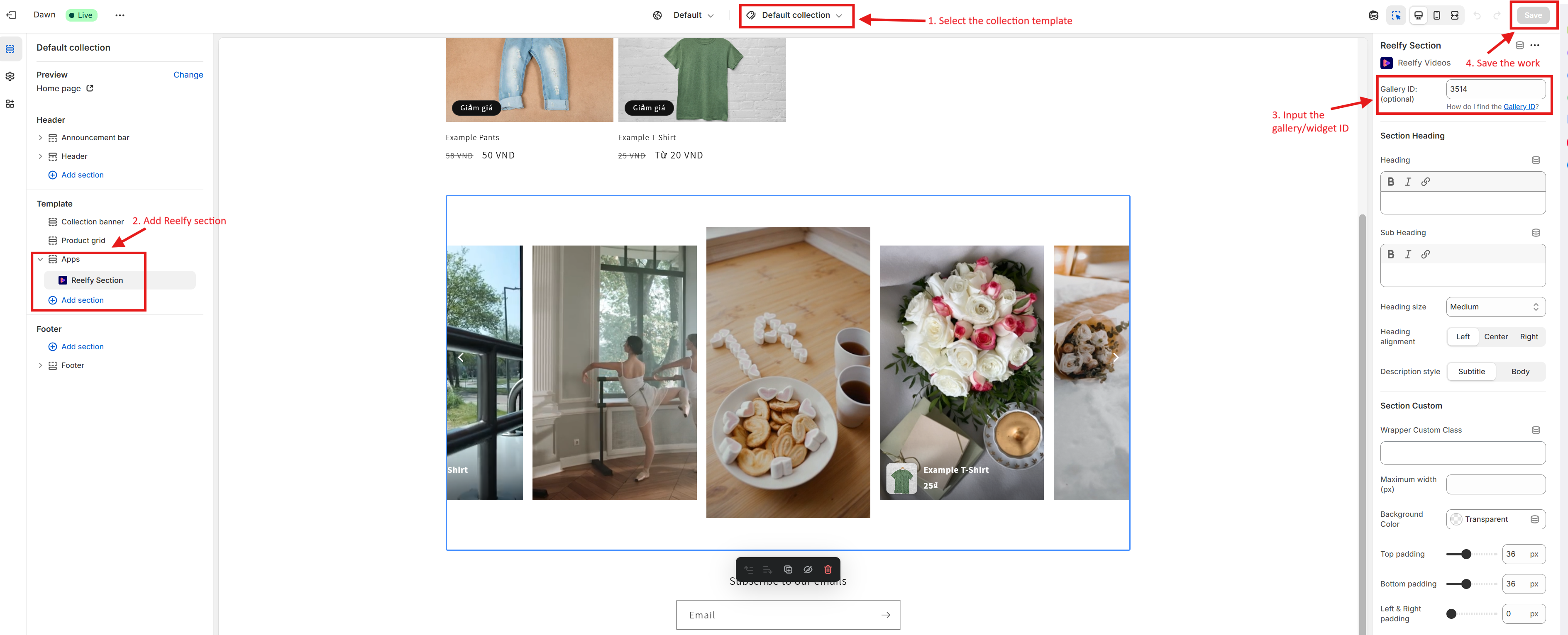Set heading alignment to Right
The width and height of the screenshot is (1568, 635).
pyautogui.click(x=1529, y=337)
